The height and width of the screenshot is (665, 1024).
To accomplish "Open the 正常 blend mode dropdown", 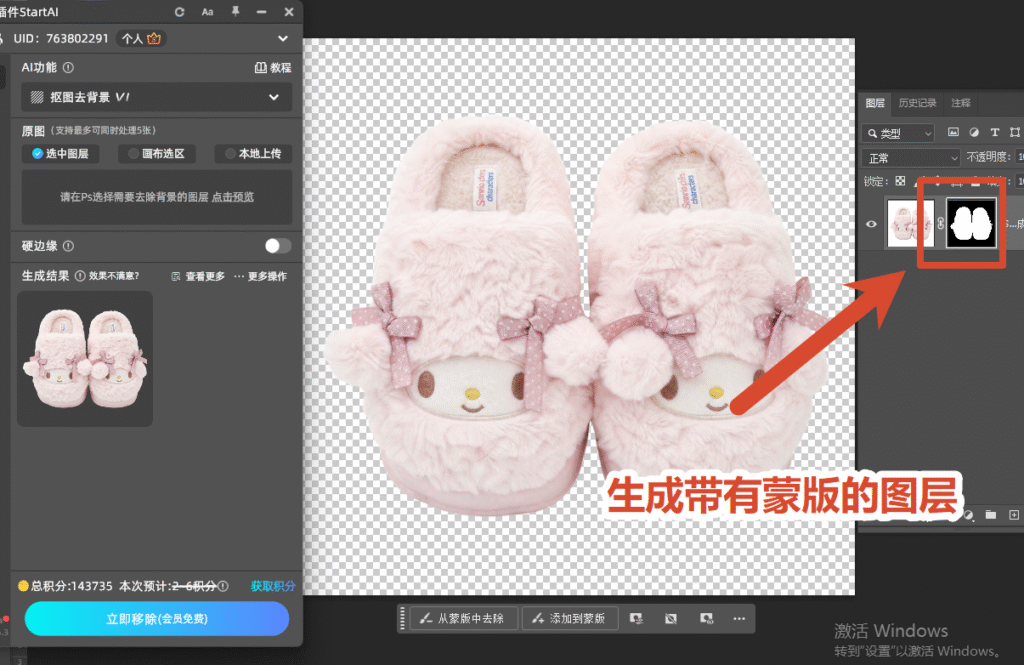I will tap(911, 158).
